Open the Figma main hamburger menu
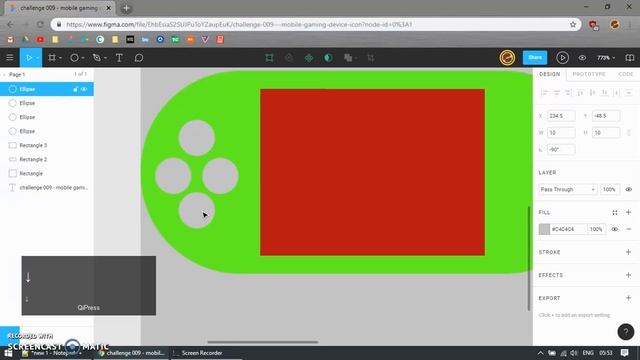Viewport: 640px width, 360px height. coord(10,58)
